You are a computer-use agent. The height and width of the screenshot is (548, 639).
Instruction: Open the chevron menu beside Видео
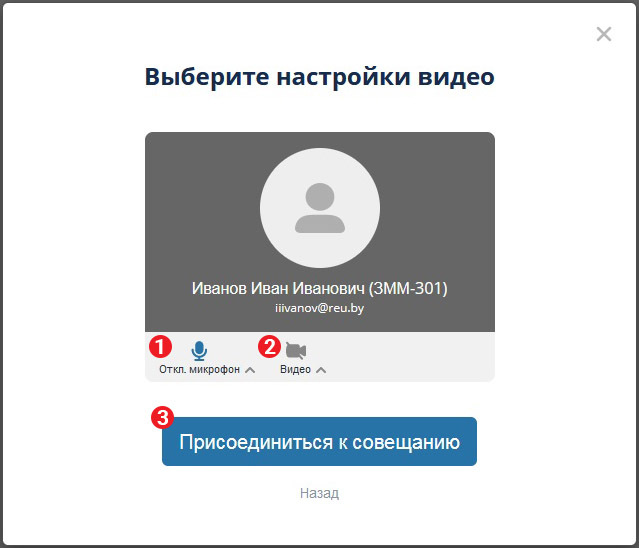[x=321, y=370]
